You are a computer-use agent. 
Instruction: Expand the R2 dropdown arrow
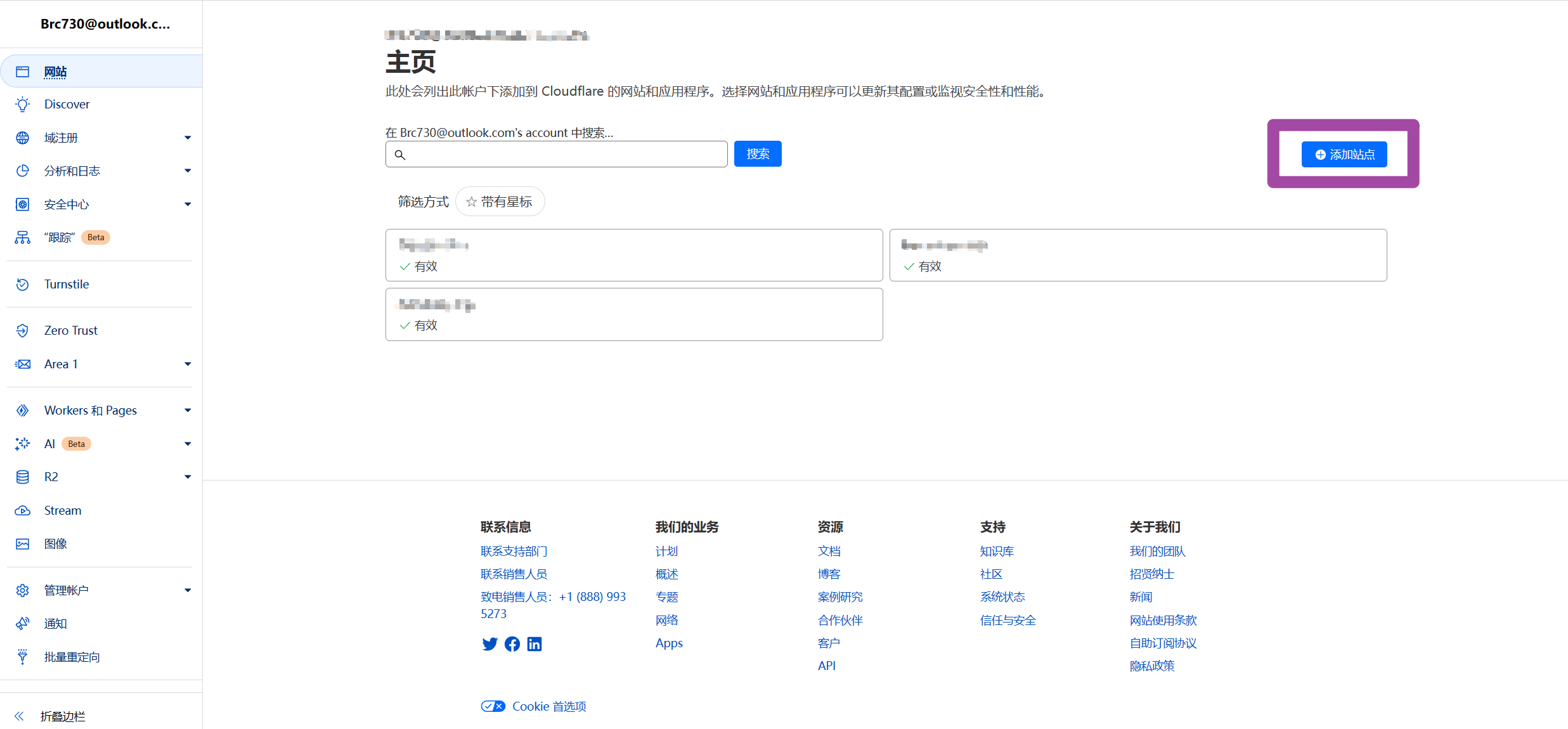coord(188,477)
